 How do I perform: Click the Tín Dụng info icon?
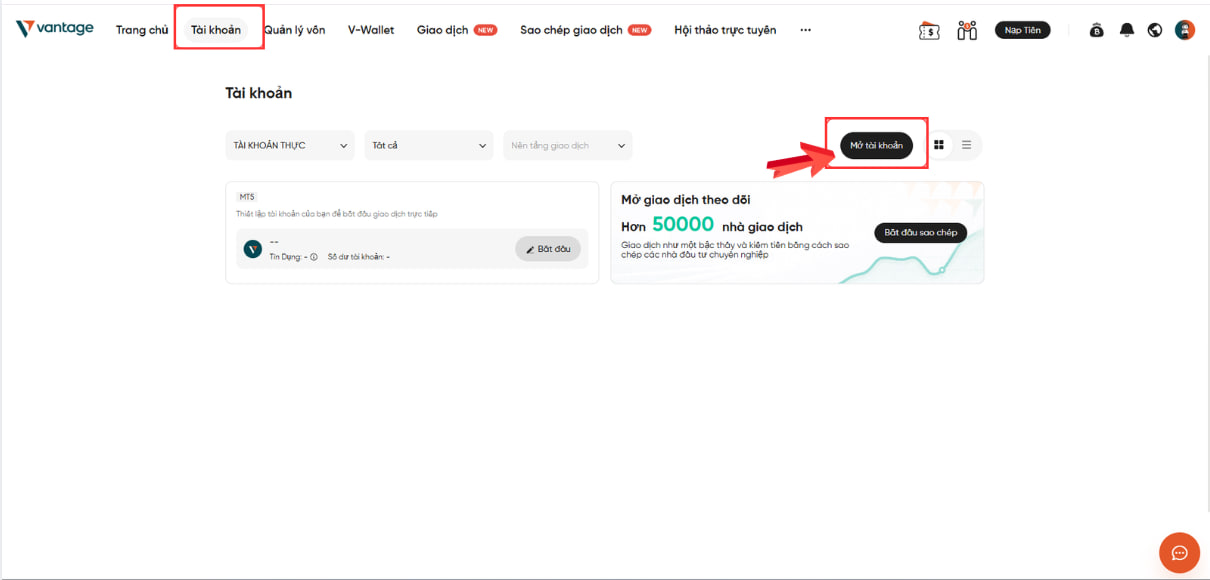coord(314,257)
